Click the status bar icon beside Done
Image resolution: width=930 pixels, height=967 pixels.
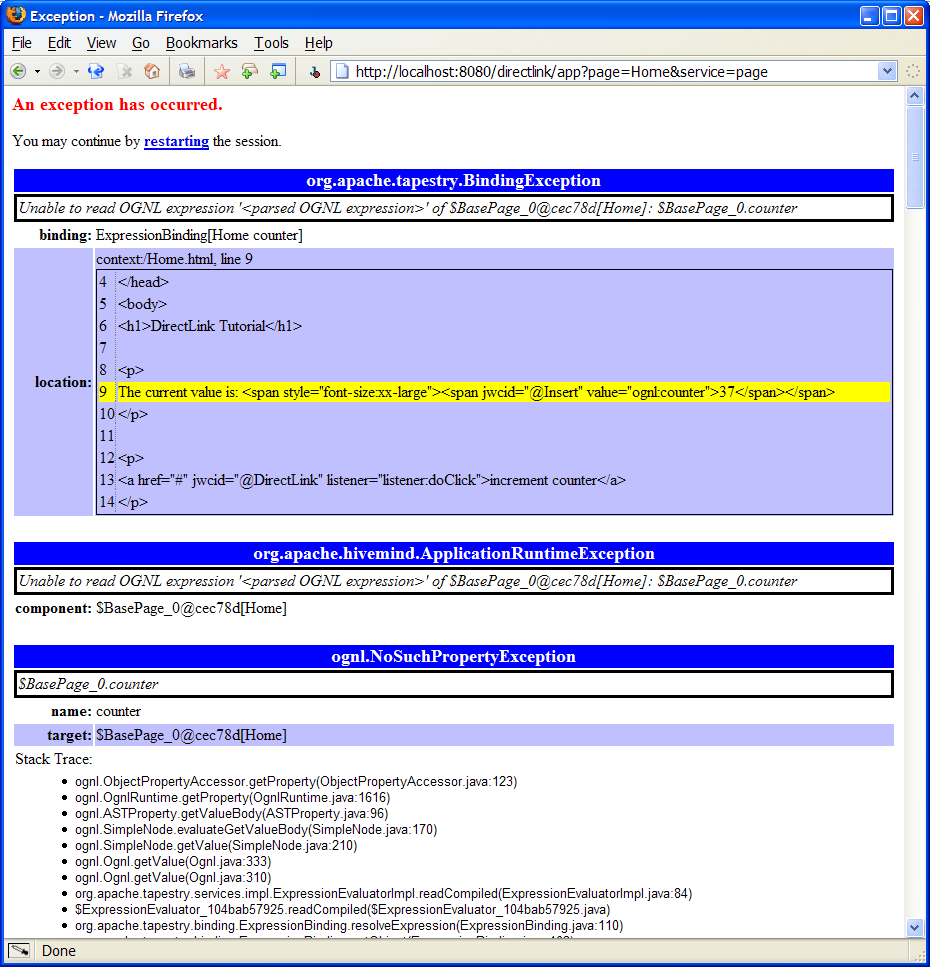pos(18,950)
